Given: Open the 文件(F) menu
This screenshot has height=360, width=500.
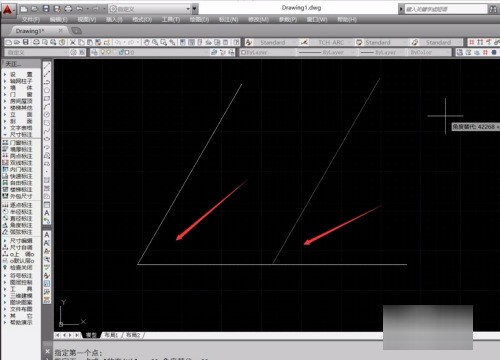Looking at the screenshot, I should (x=31, y=20).
